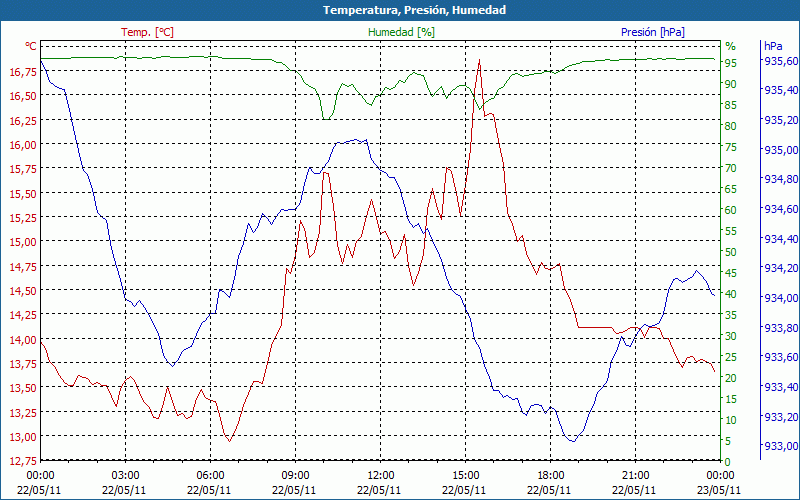Click "13,00" on the temperature axis
Viewport: 800px width, 500px height.
tap(23, 436)
